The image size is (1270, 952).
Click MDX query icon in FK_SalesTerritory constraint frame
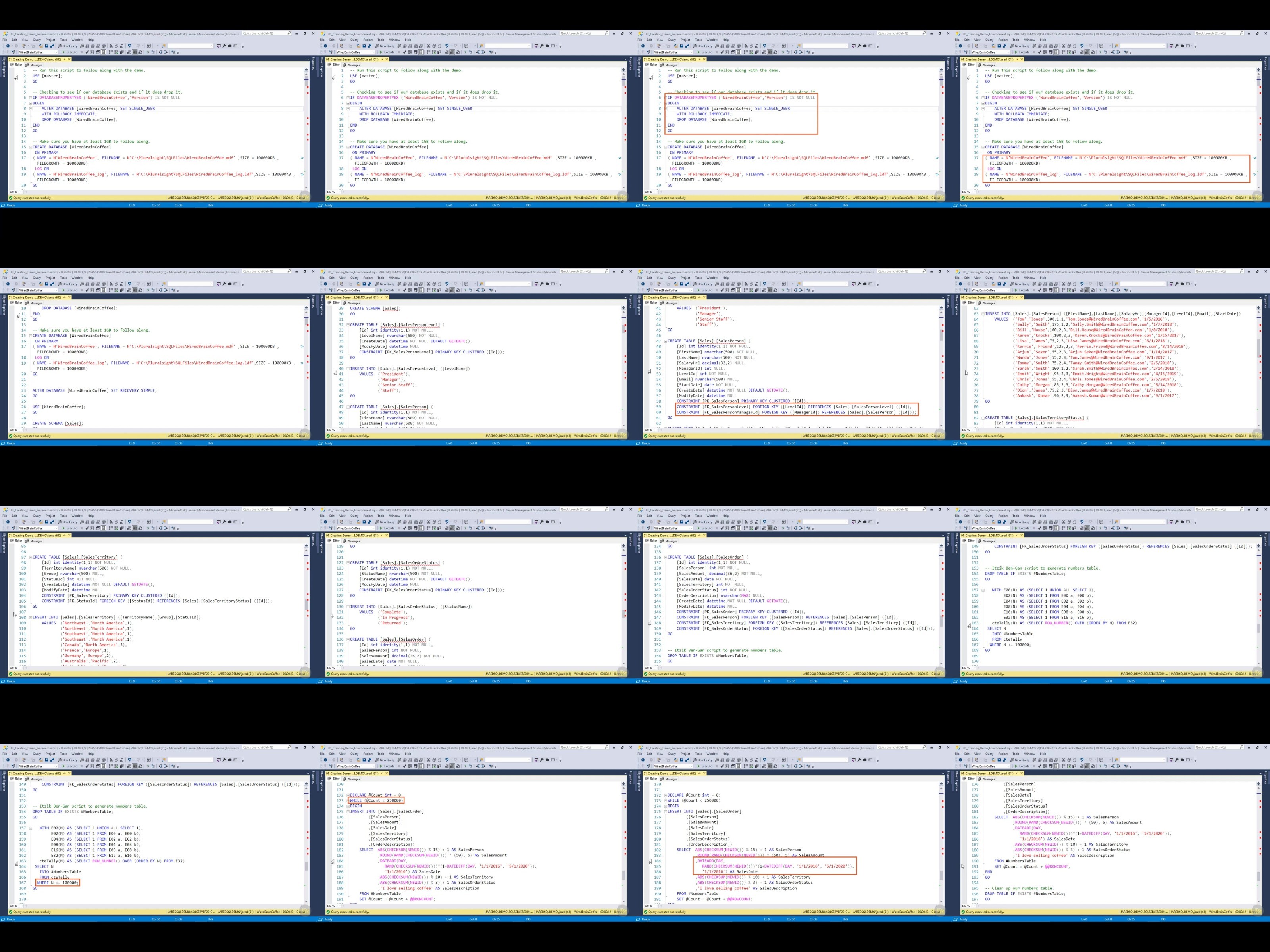tap(722, 522)
